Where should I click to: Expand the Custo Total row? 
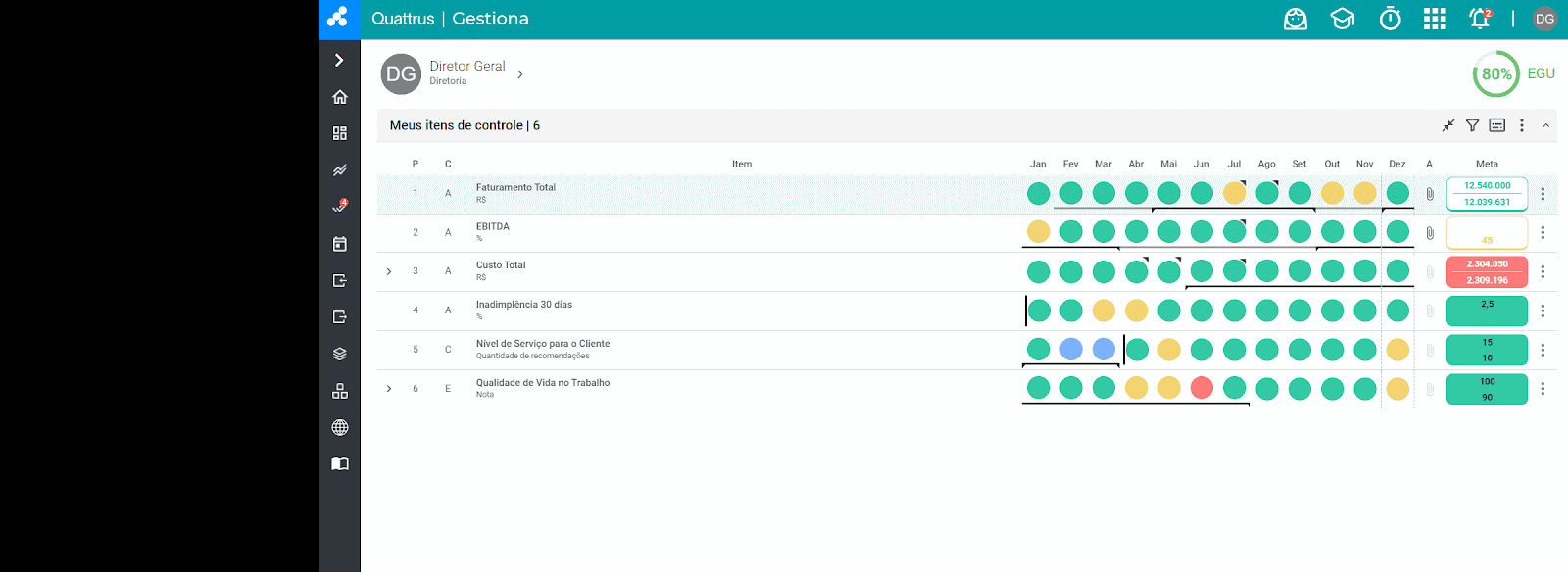tap(389, 271)
